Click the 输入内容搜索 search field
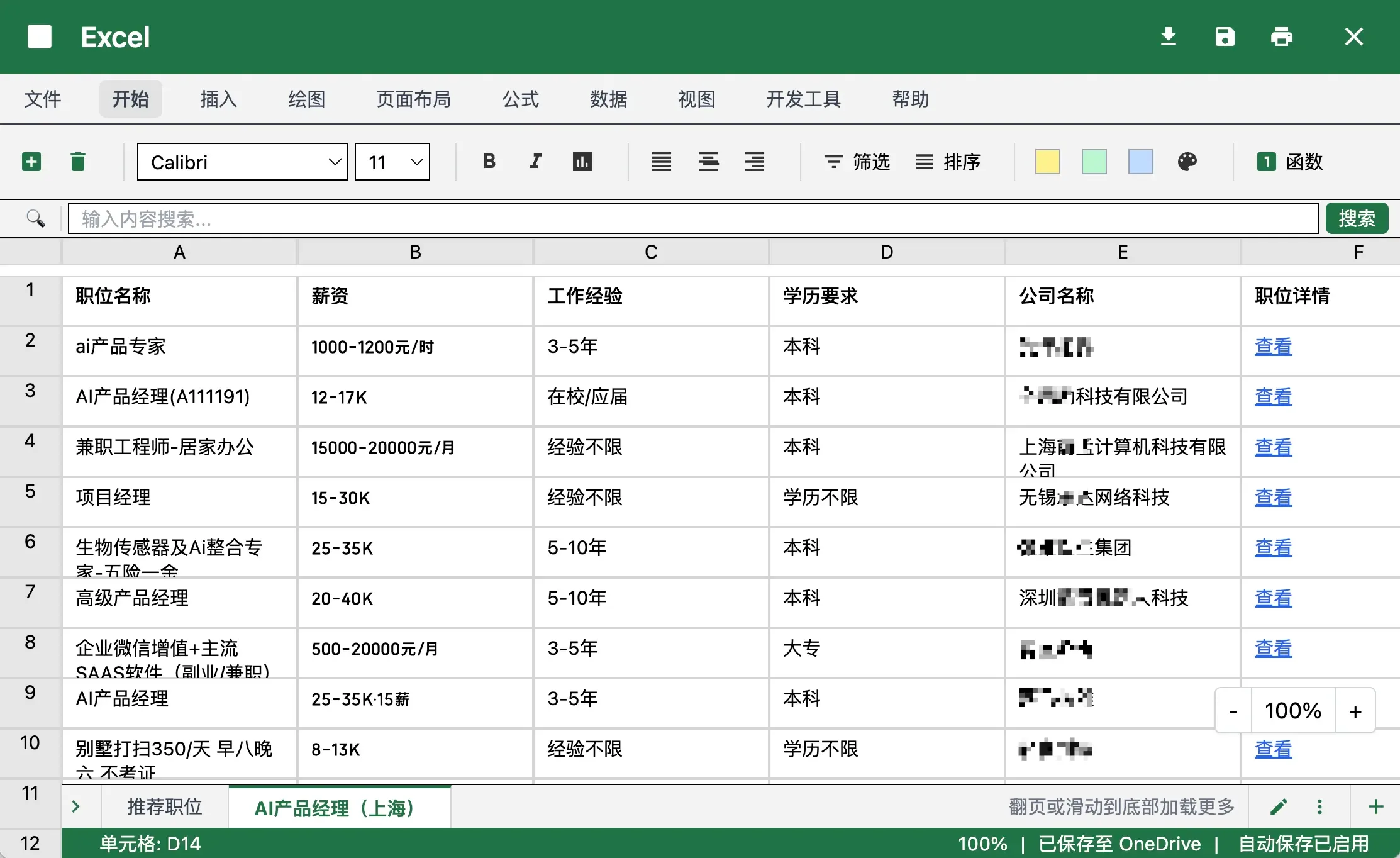The width and height of the screenshot is (1400, 858). coord(692,218)
